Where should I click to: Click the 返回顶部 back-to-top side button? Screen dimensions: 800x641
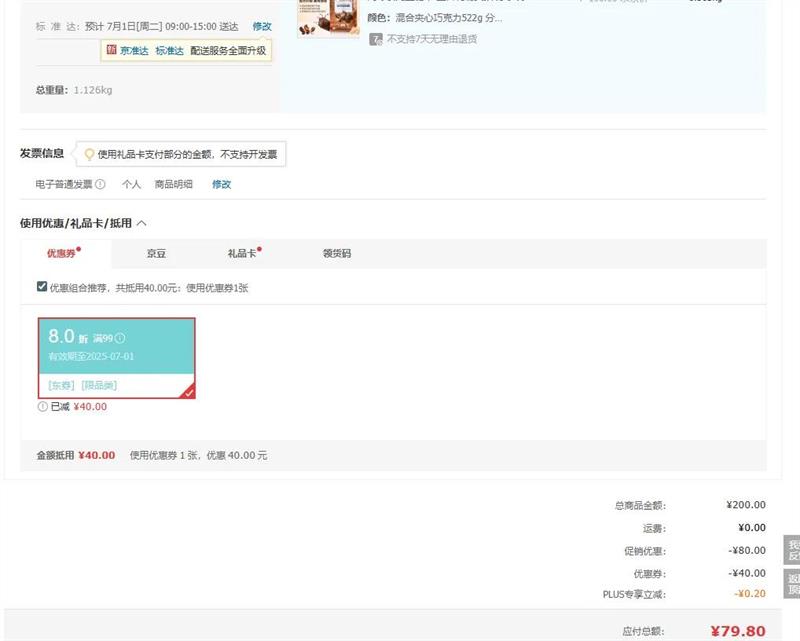pyautogui.click(x=792, y=584)
